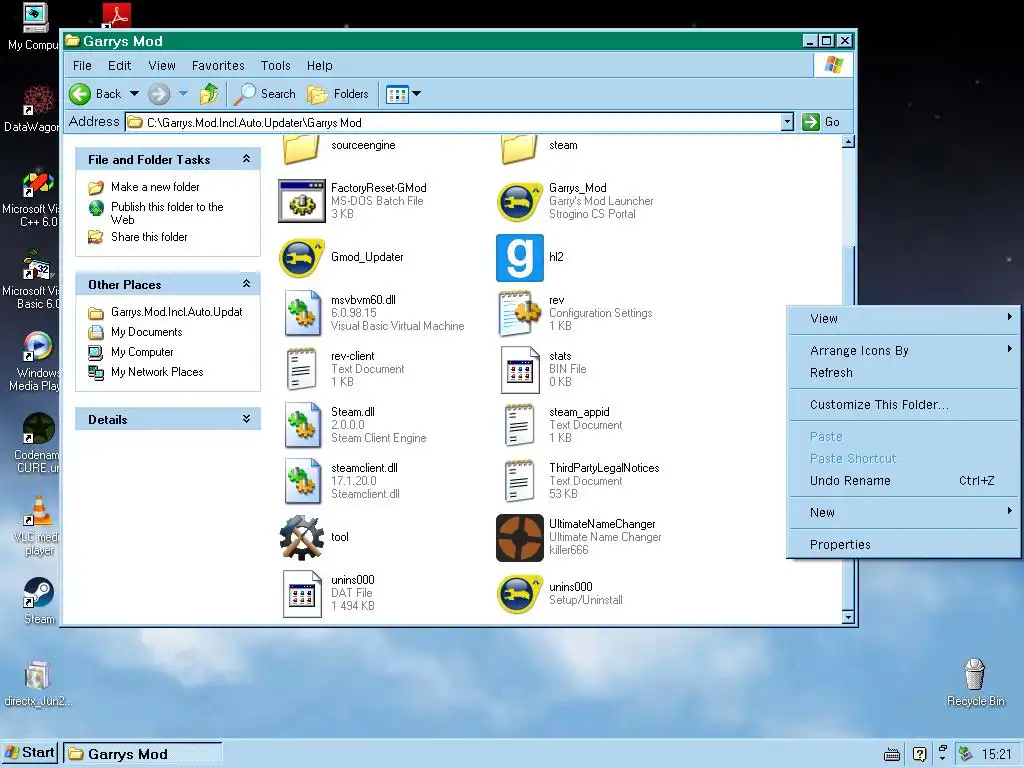Select the unins000 Setup/Uninstall icon
1024x768 pixels.
click(x=519, y=594)
